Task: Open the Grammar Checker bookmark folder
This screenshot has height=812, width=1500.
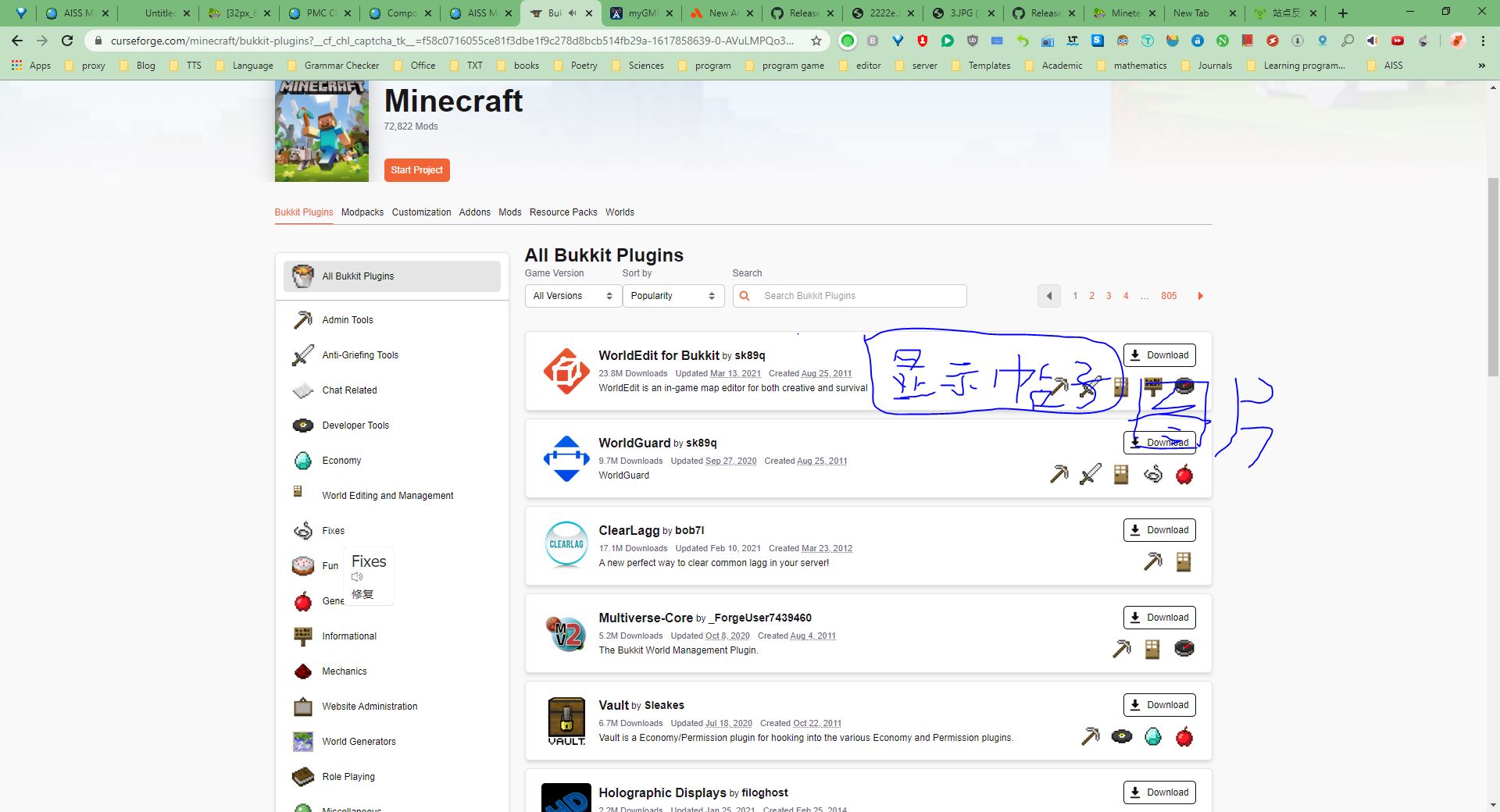Action: click(333, 66)
